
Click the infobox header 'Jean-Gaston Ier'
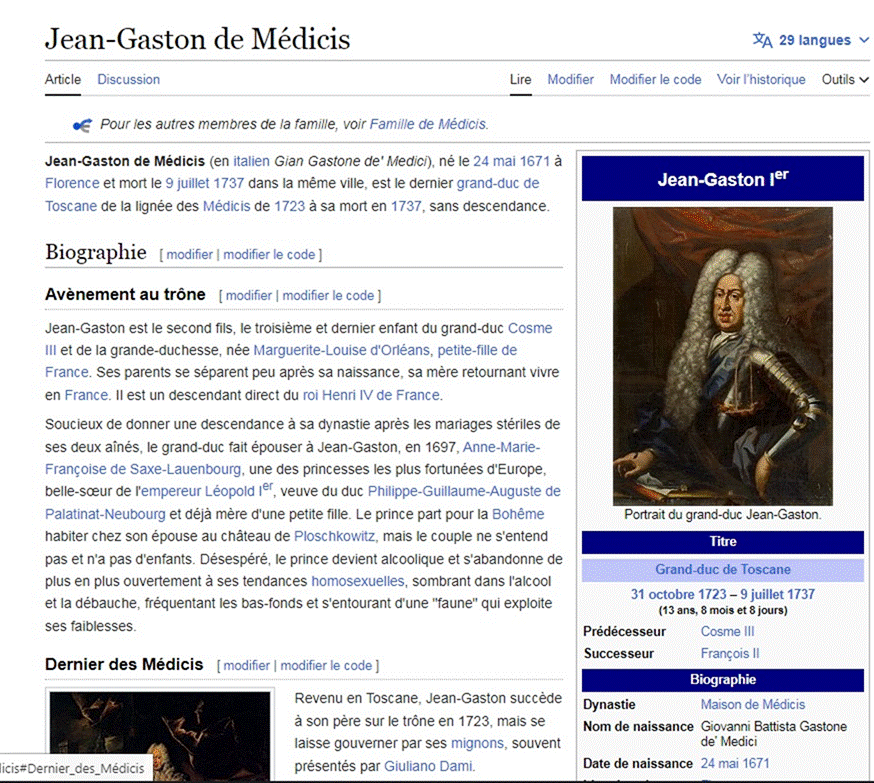(723, 178)
